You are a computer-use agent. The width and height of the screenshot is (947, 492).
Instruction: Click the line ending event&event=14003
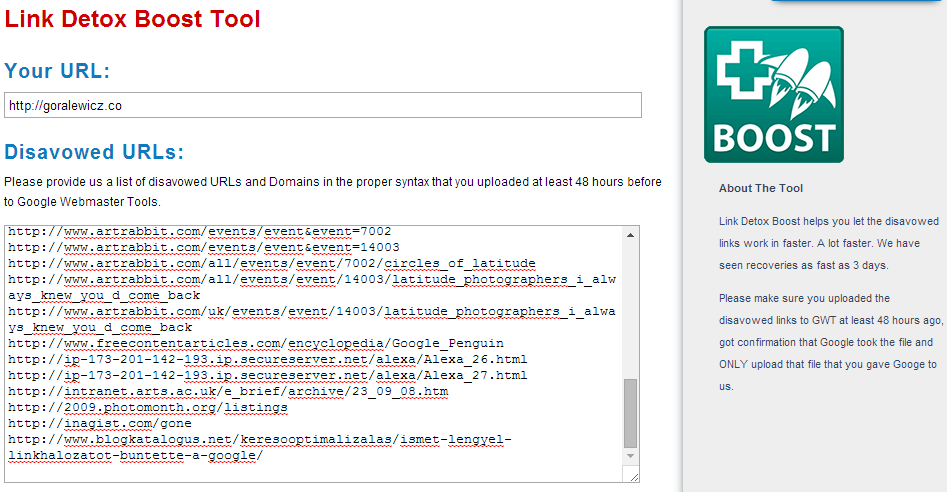(204, 248)
